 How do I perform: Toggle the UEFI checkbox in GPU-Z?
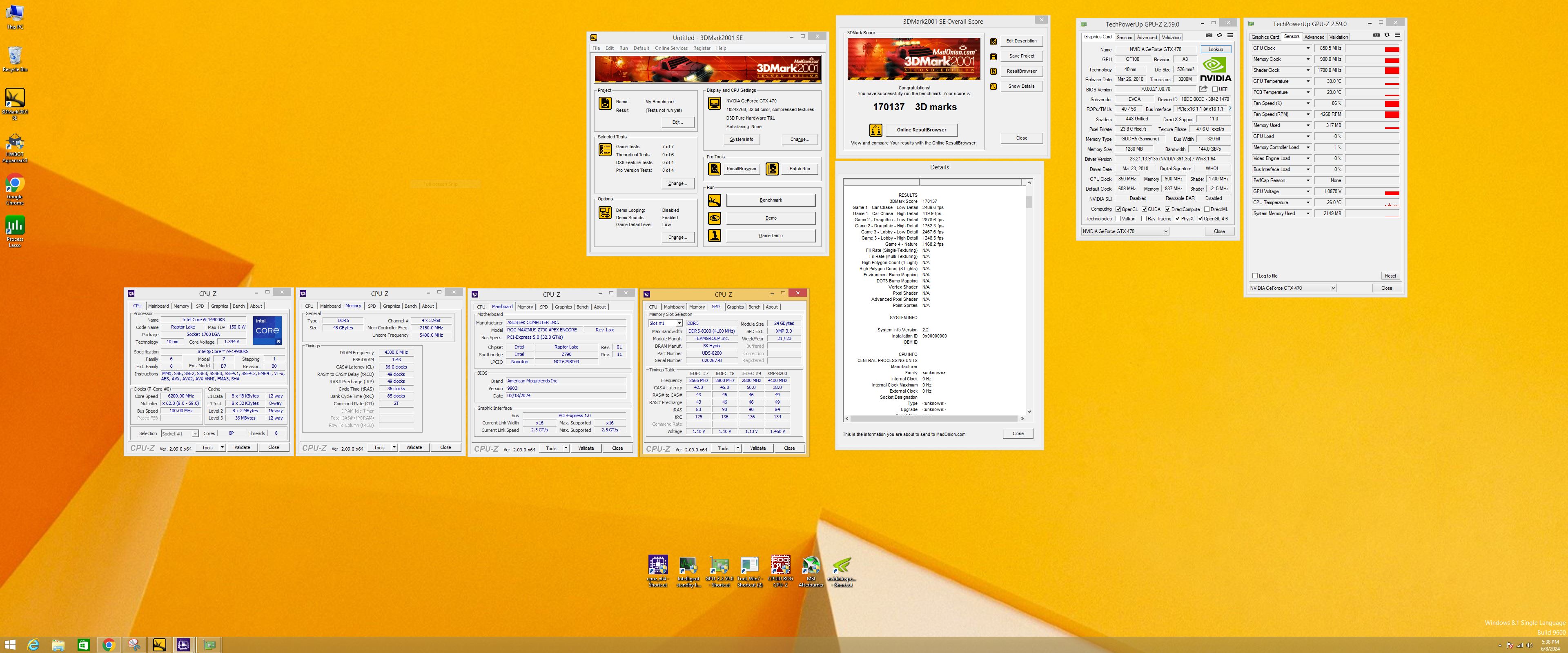(1214, 89)
